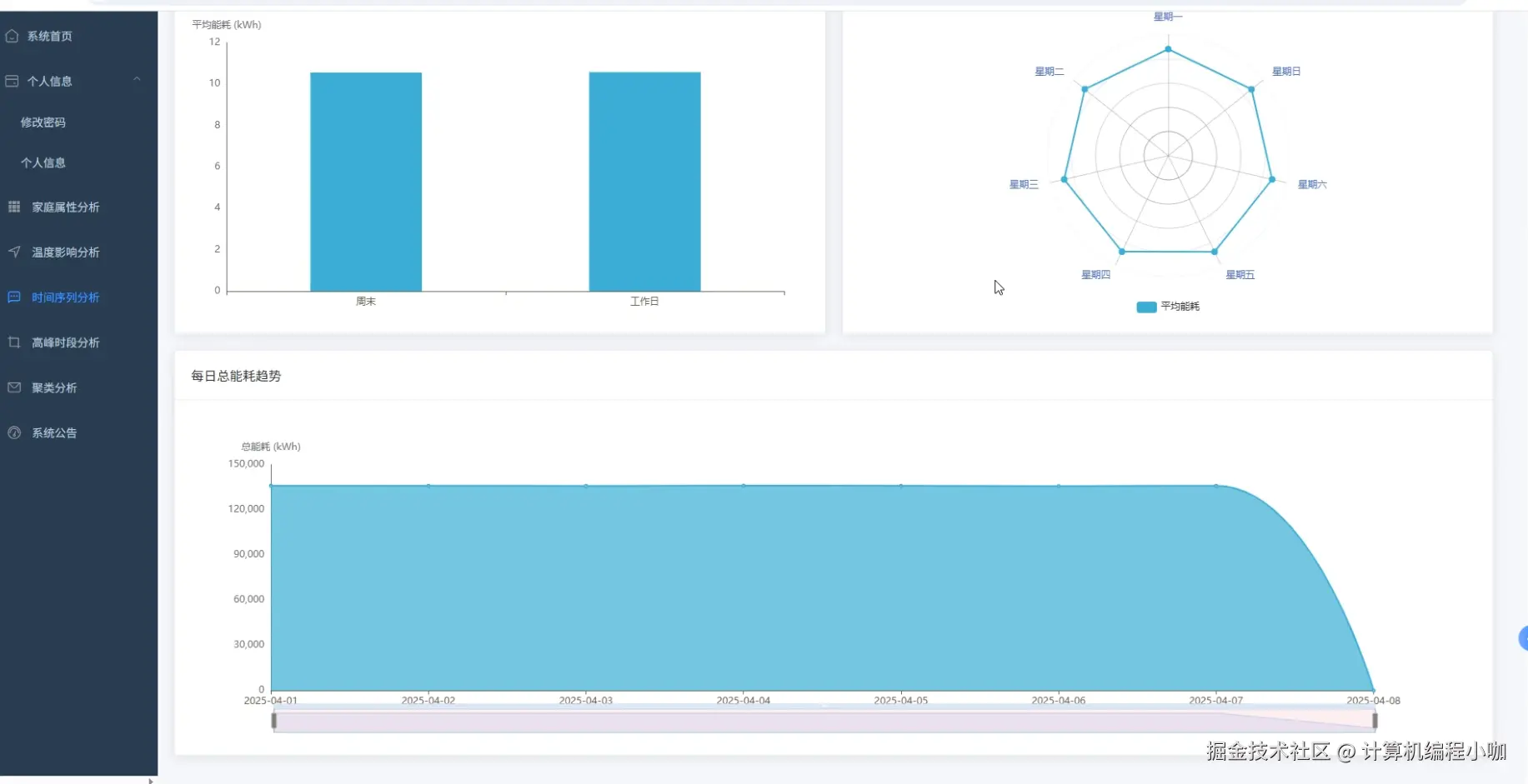Go to 温度影响分析 page
1528x784 pixels.
79,252
